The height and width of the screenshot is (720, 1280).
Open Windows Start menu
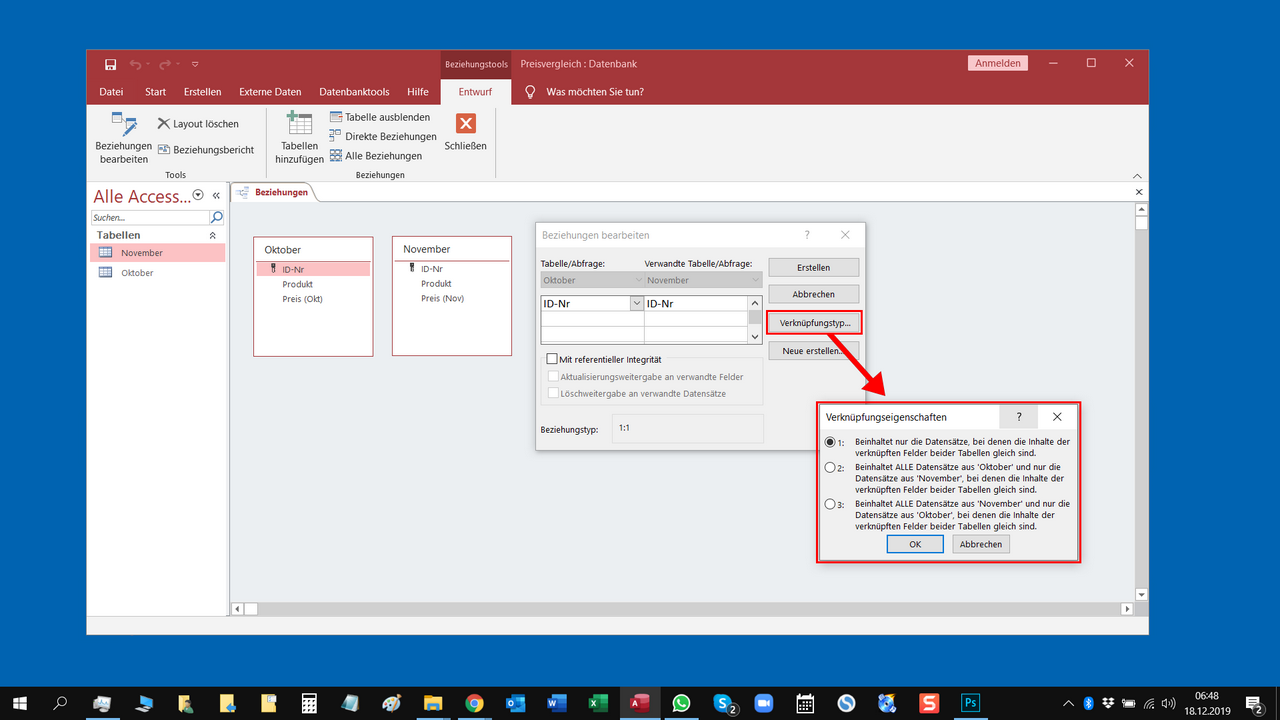[20, 703]
